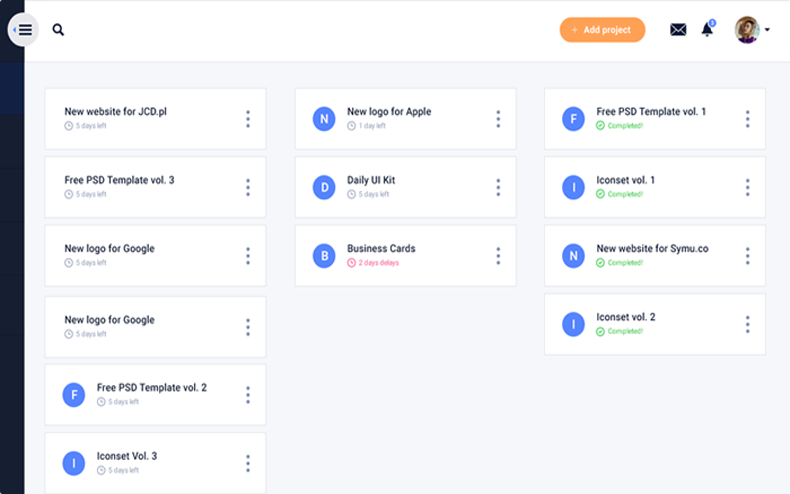The image size is (790, 494).
Task: Select the F avatar for Free PSD Template vol. 1
Action: 573,119
